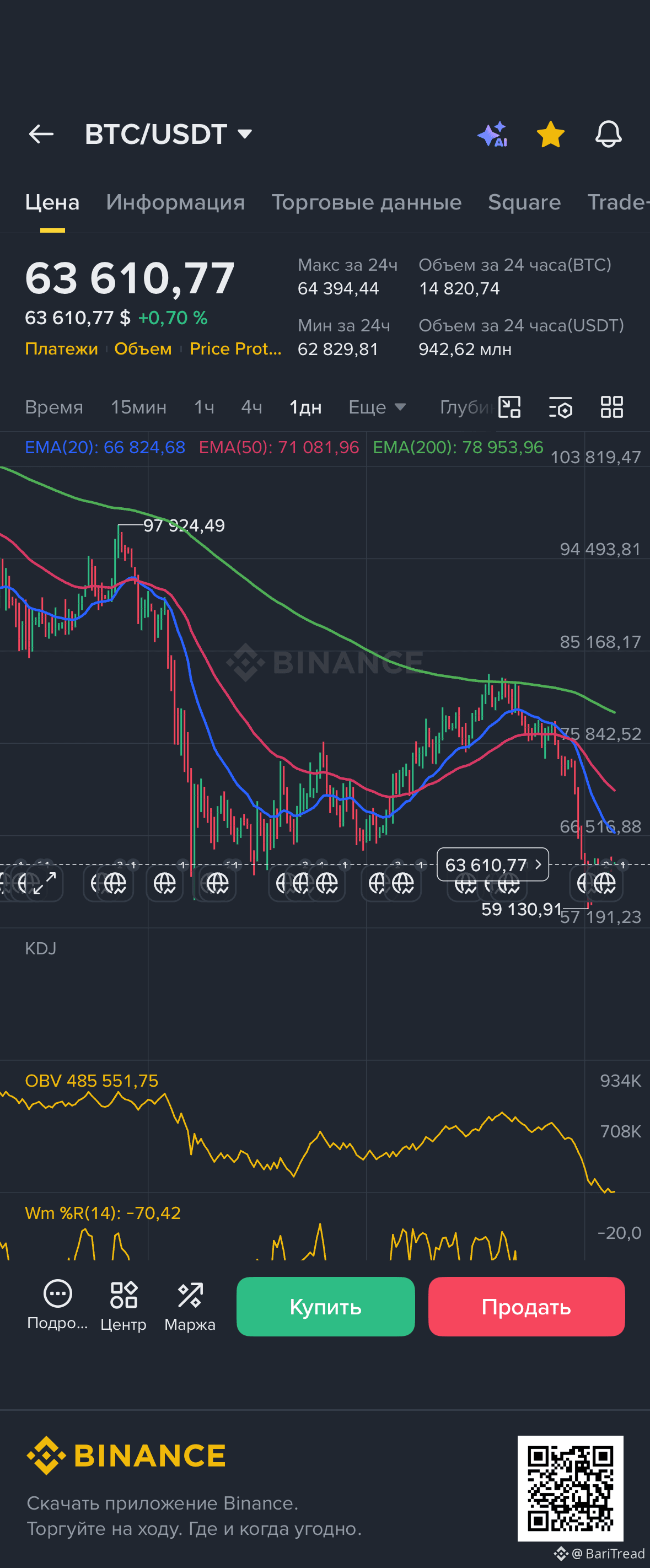This screenshot has height=1568, width=650.
Task: Select the 15мин timeframe
Action: pos(139,407)
